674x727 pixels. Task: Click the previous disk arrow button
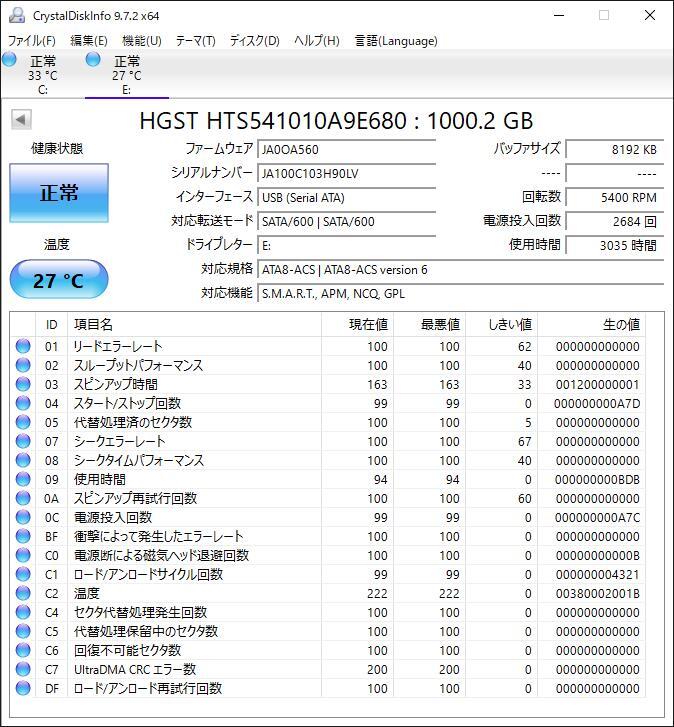click(21, 120)
